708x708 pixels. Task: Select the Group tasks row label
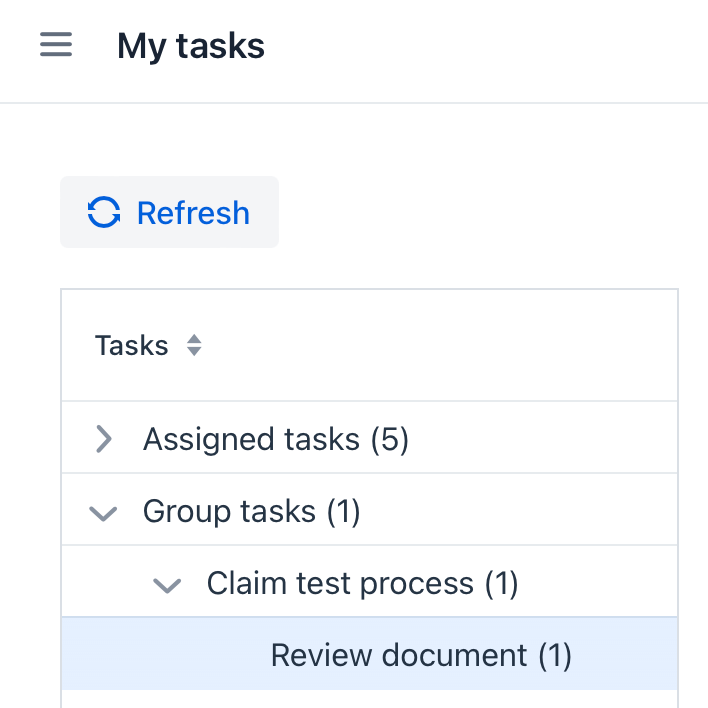(228, 512)
